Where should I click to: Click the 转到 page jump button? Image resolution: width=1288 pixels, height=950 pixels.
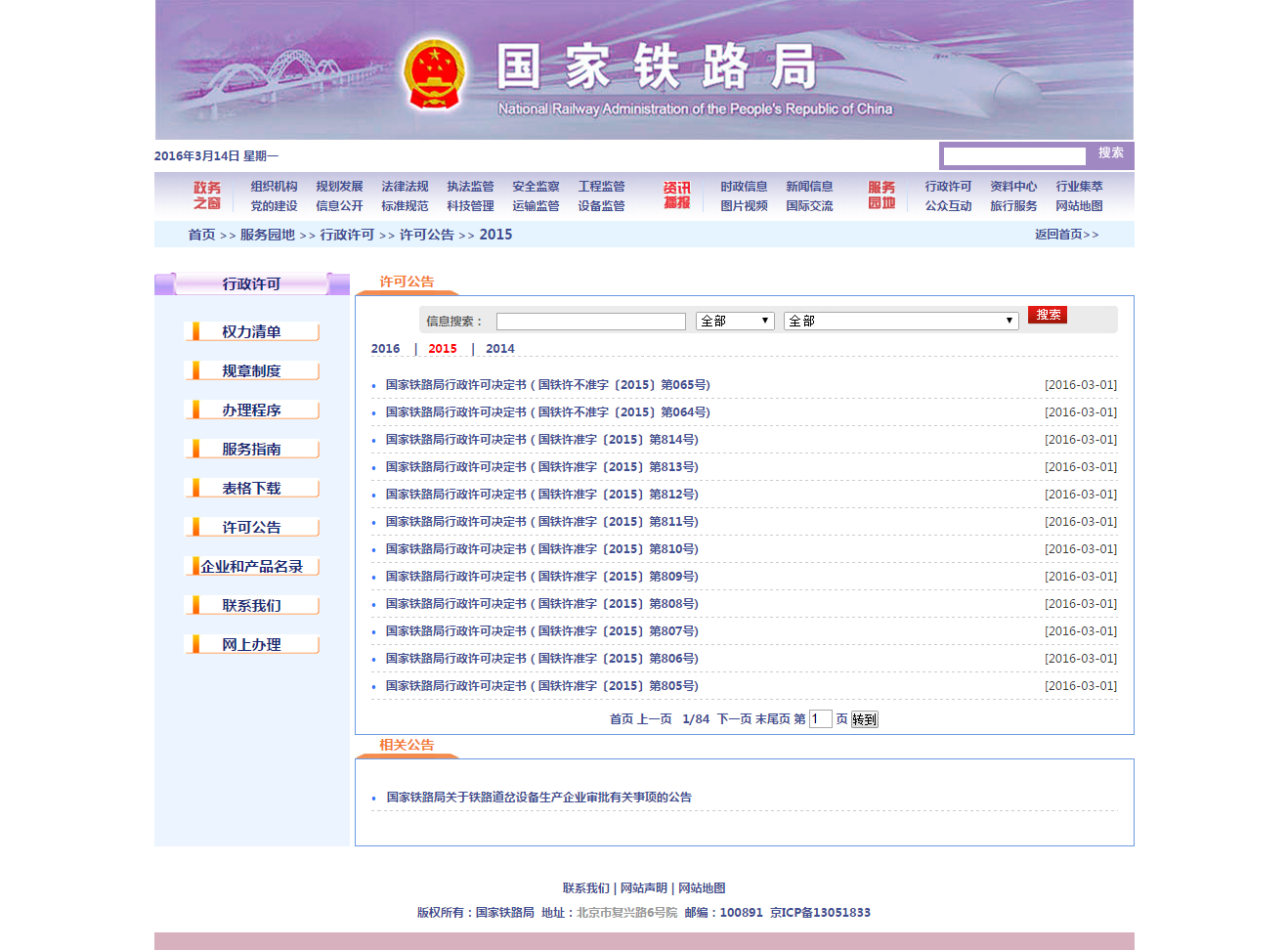(x=865, y=719)
